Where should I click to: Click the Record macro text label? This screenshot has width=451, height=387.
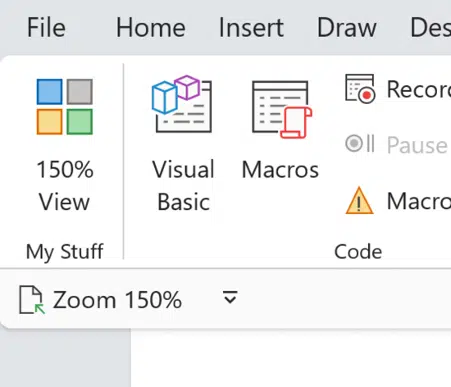point(419,89)
